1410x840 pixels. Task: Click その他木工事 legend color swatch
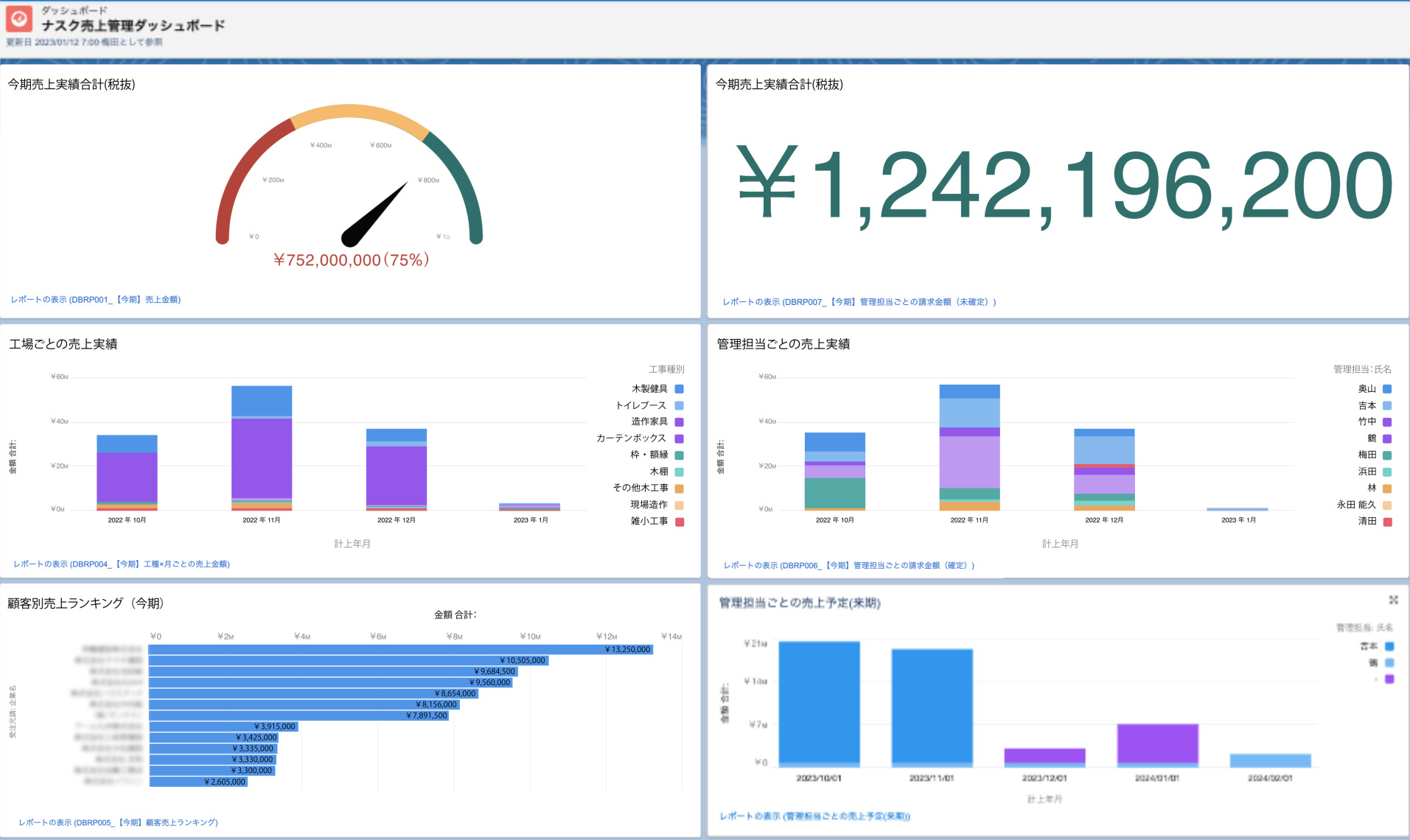coord(680,489)
